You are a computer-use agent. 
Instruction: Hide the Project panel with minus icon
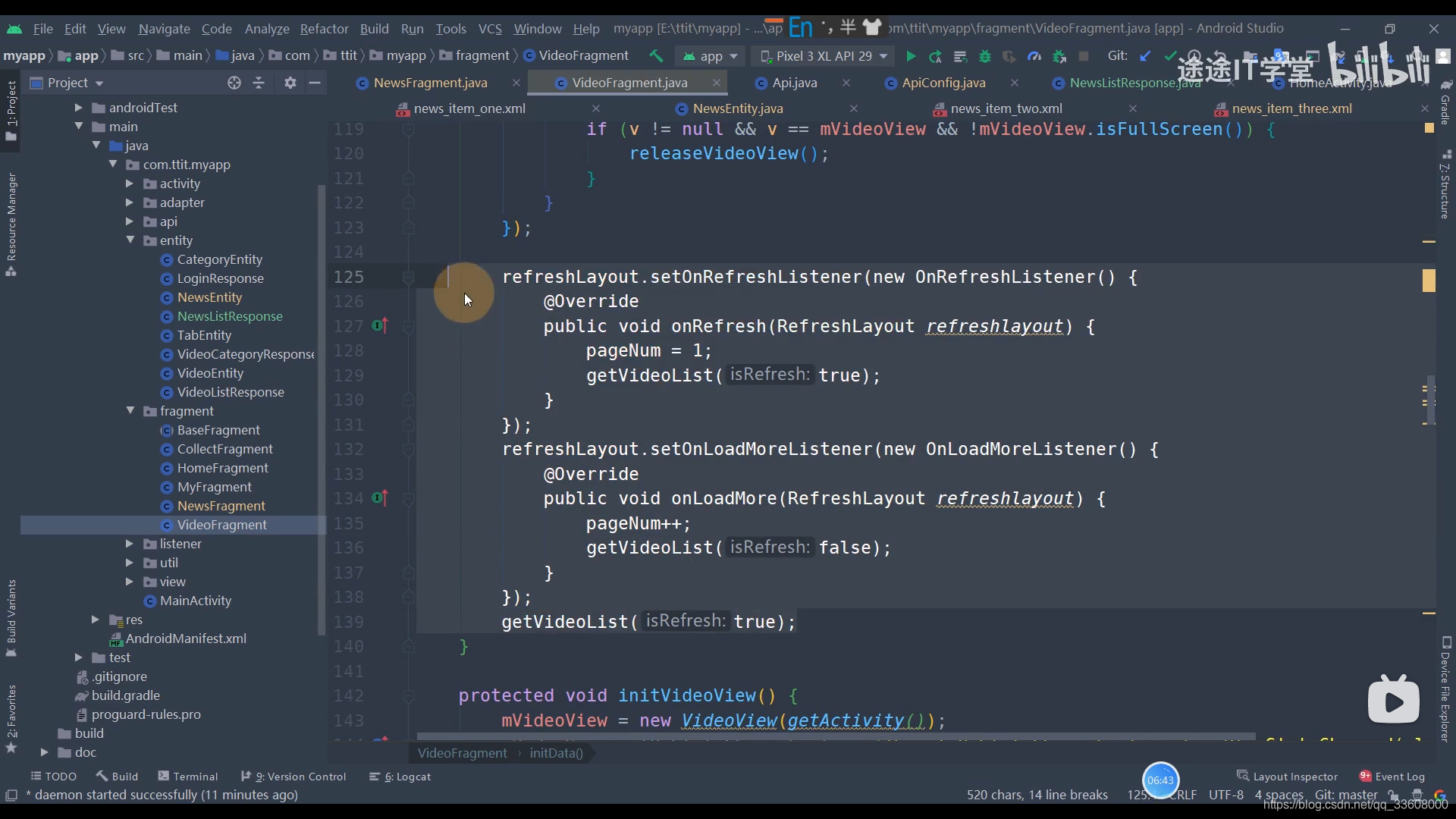(315, 83)
